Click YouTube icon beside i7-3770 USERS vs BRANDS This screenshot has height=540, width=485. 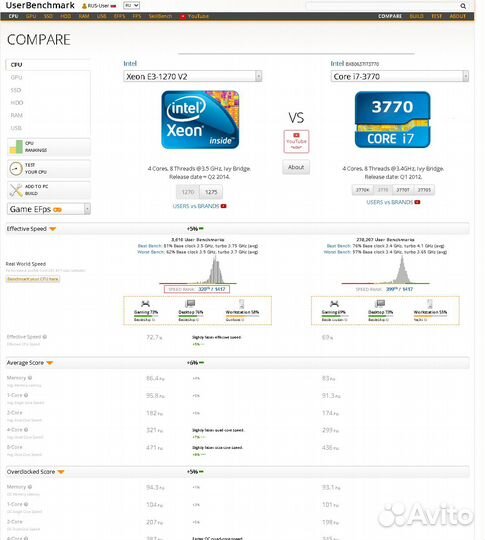coord(417,202)
